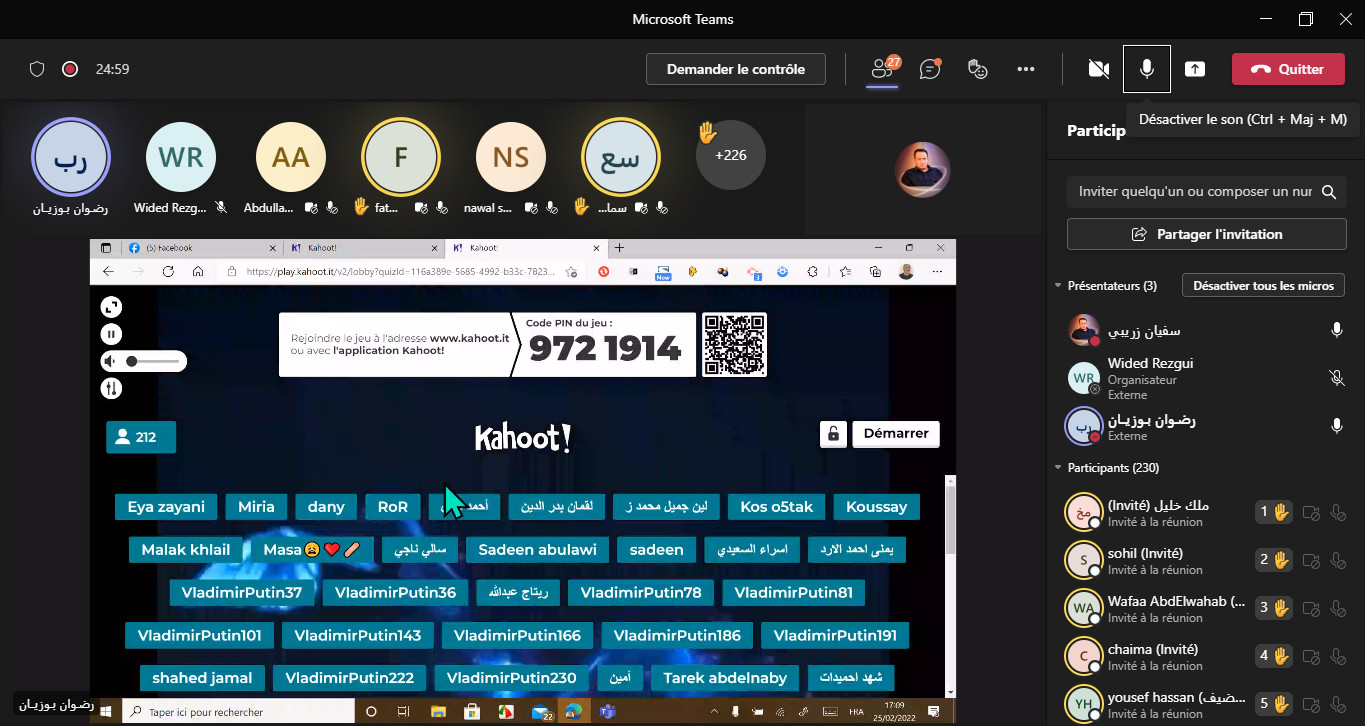Click the Eya zayani player name
This screenshot has height=726, width=1365.
[x=166, y=507]
